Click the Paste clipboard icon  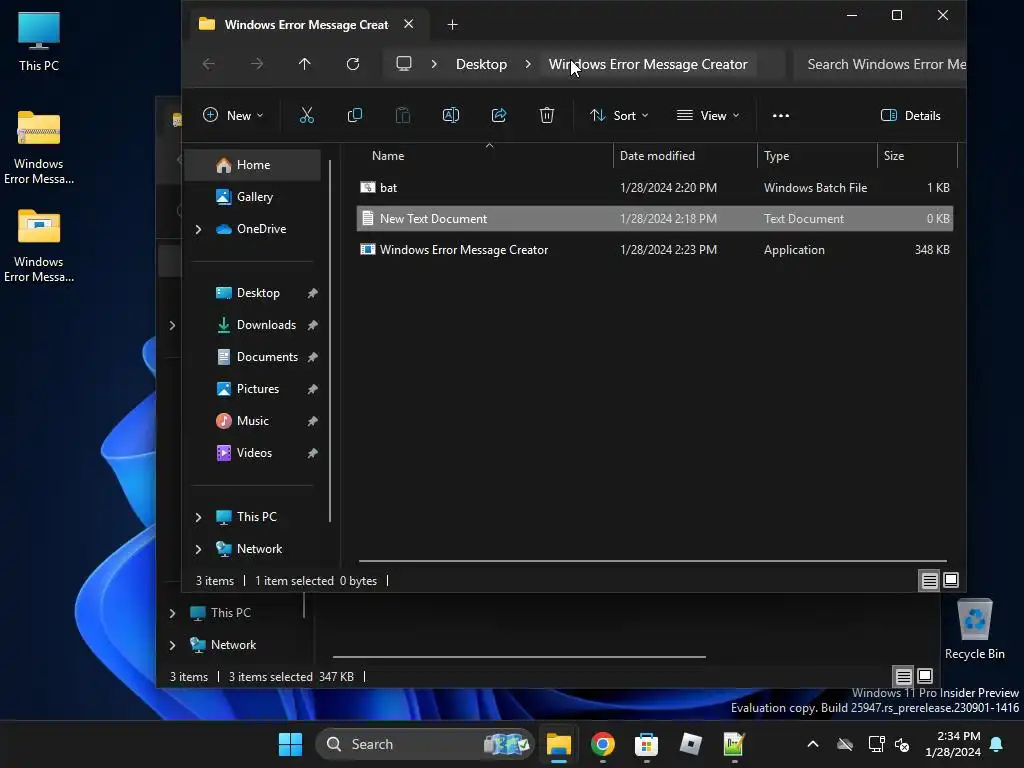pyautogui.click(x=403, y=116)
